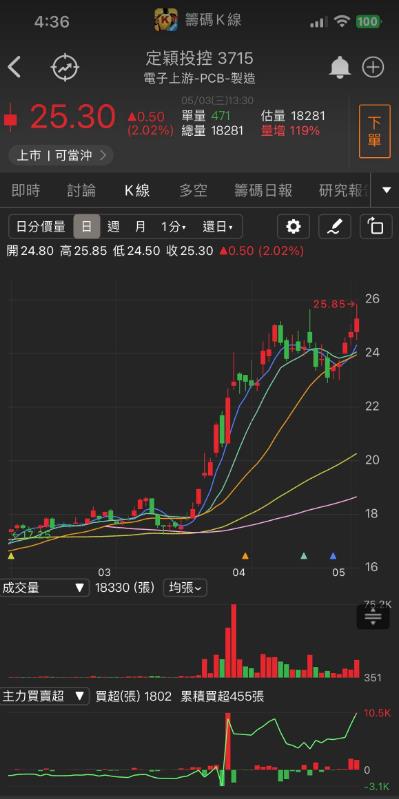Image resolution: width=399 pixels, height=799 pixels.
Task: Tap the 籌碼K線 app logo icon
Action: pos(166,21)
